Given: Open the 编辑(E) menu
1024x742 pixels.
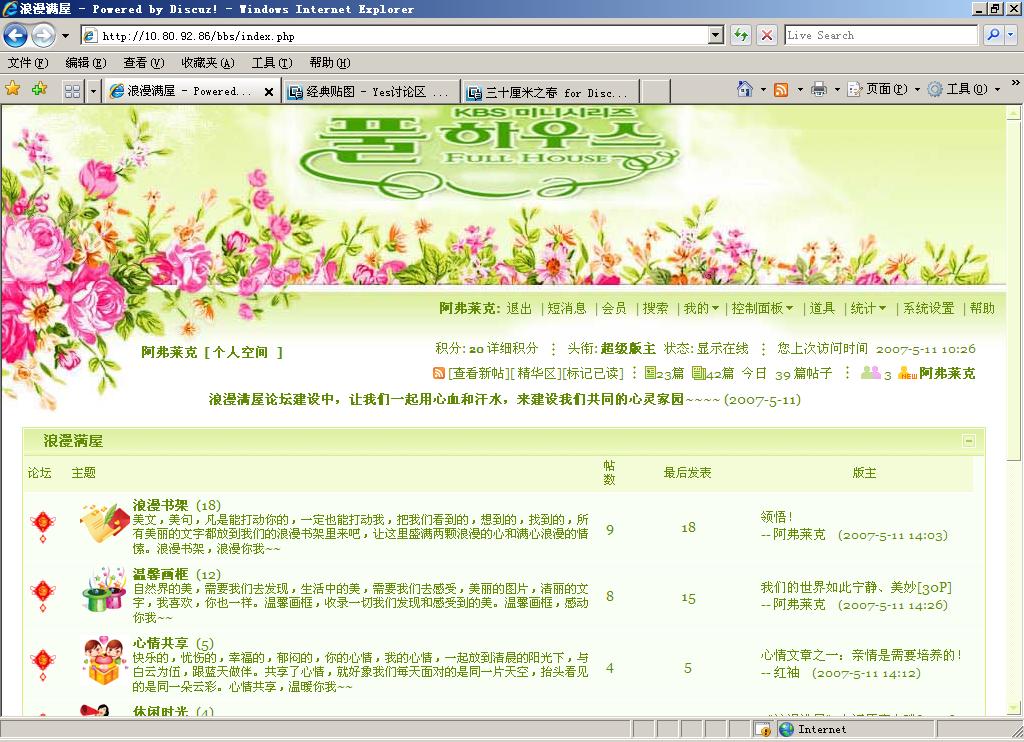Looking at the screenshot, I should click(x=86, y=63).
